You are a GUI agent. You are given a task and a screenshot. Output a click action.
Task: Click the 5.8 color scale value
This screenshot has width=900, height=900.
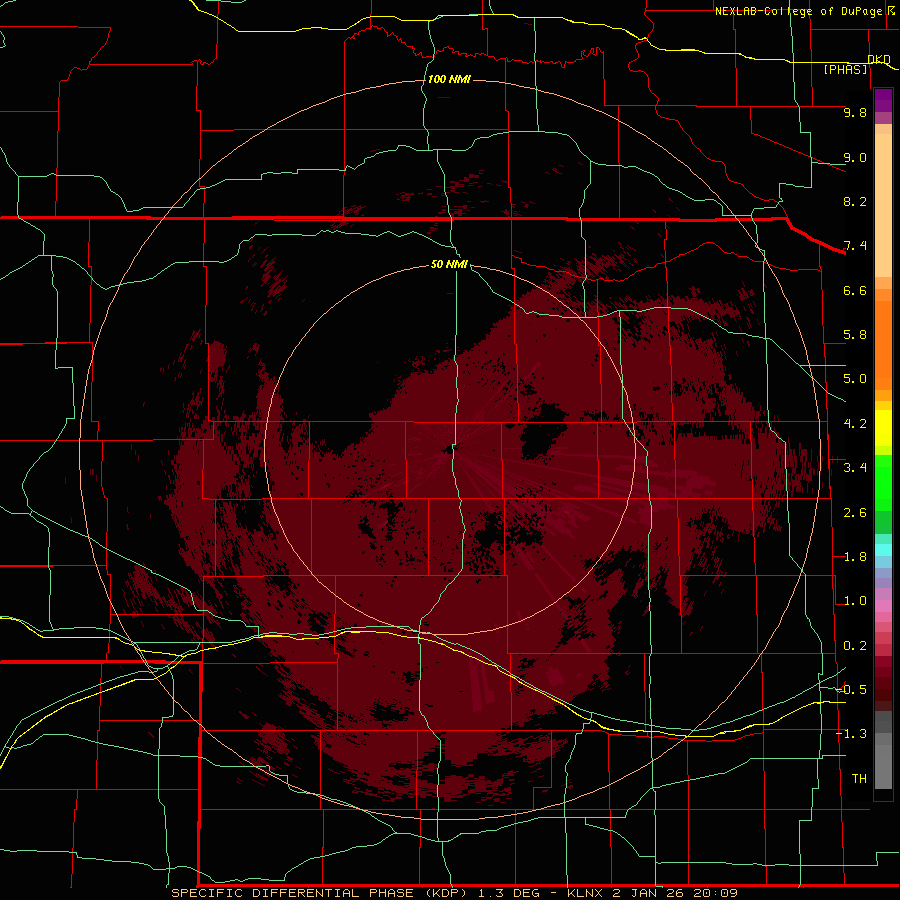[855, 335]
